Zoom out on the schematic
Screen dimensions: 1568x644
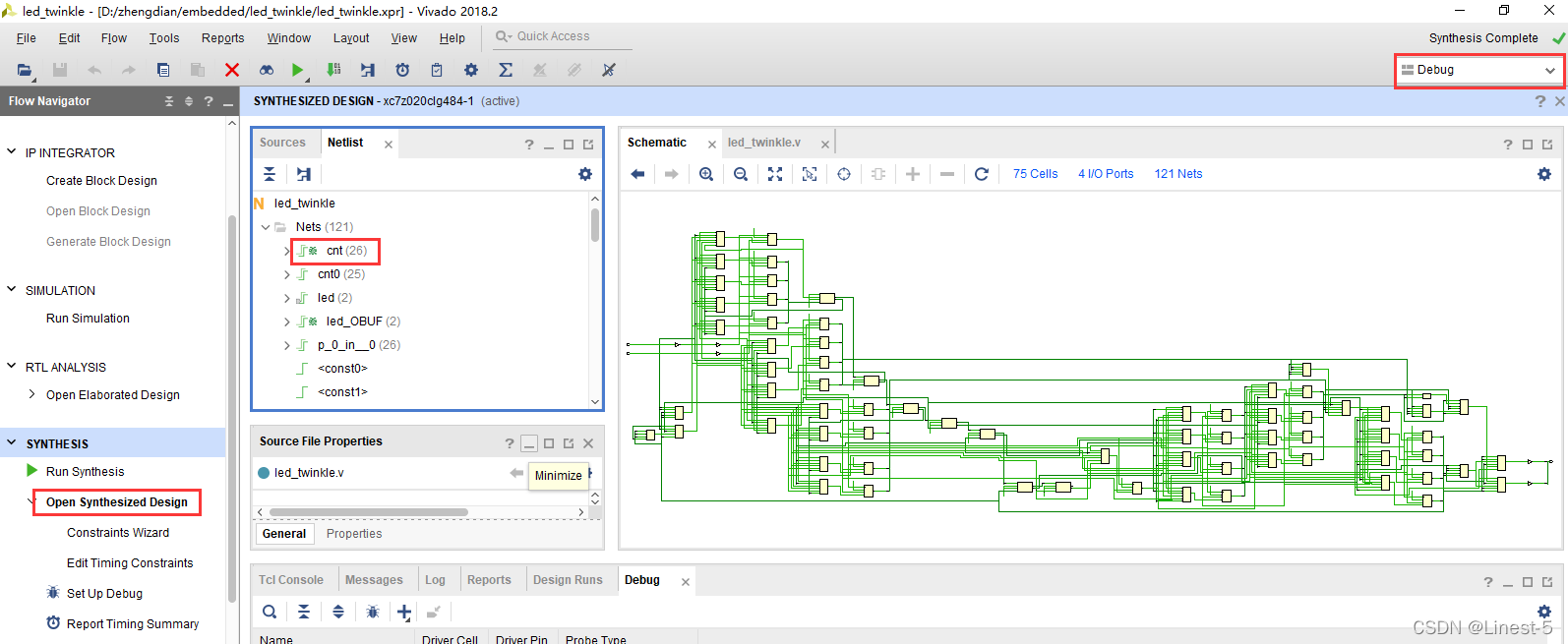click(x=741, y=174)
